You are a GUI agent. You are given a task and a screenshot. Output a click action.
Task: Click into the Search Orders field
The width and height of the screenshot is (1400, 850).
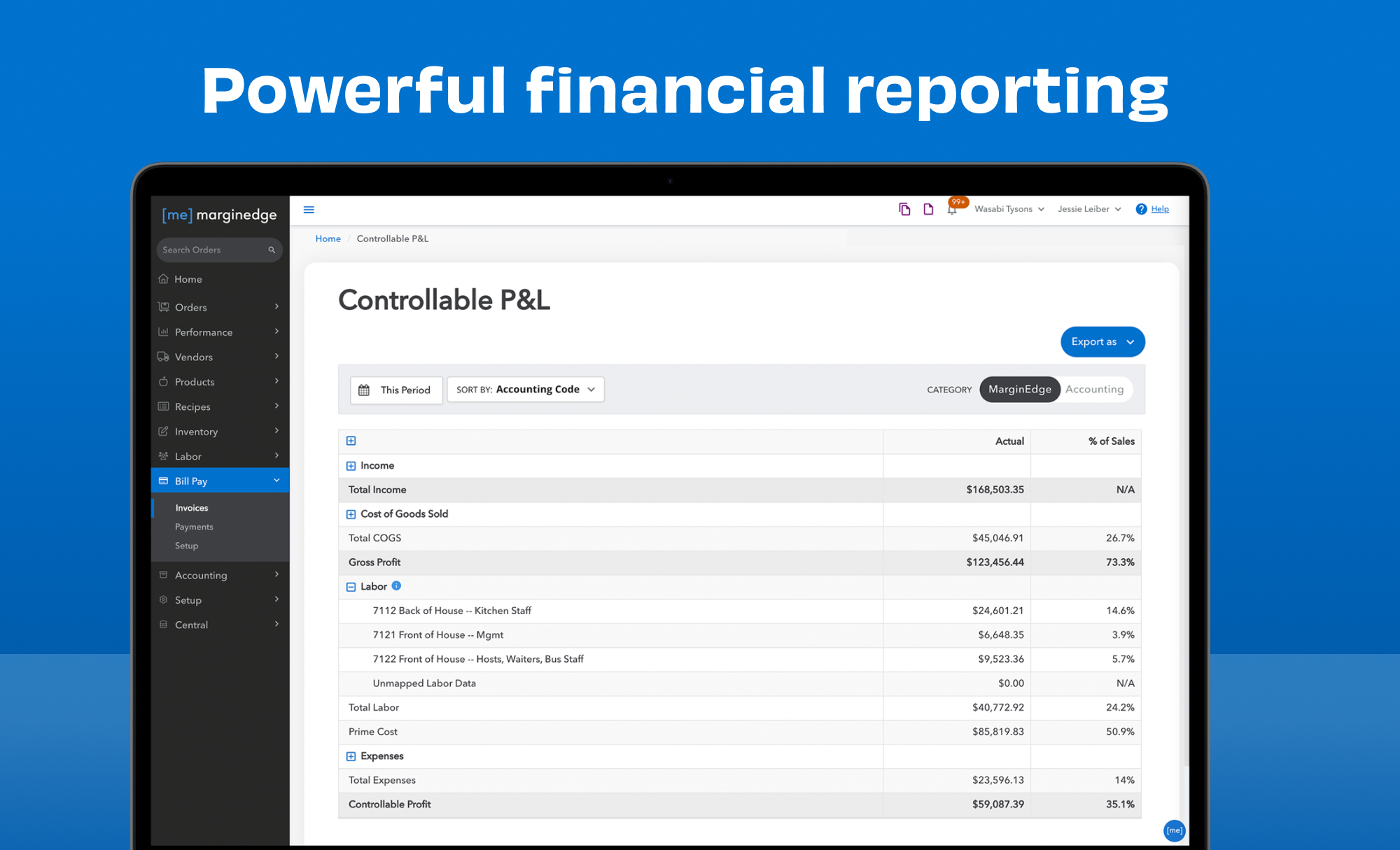pos(210,250)
